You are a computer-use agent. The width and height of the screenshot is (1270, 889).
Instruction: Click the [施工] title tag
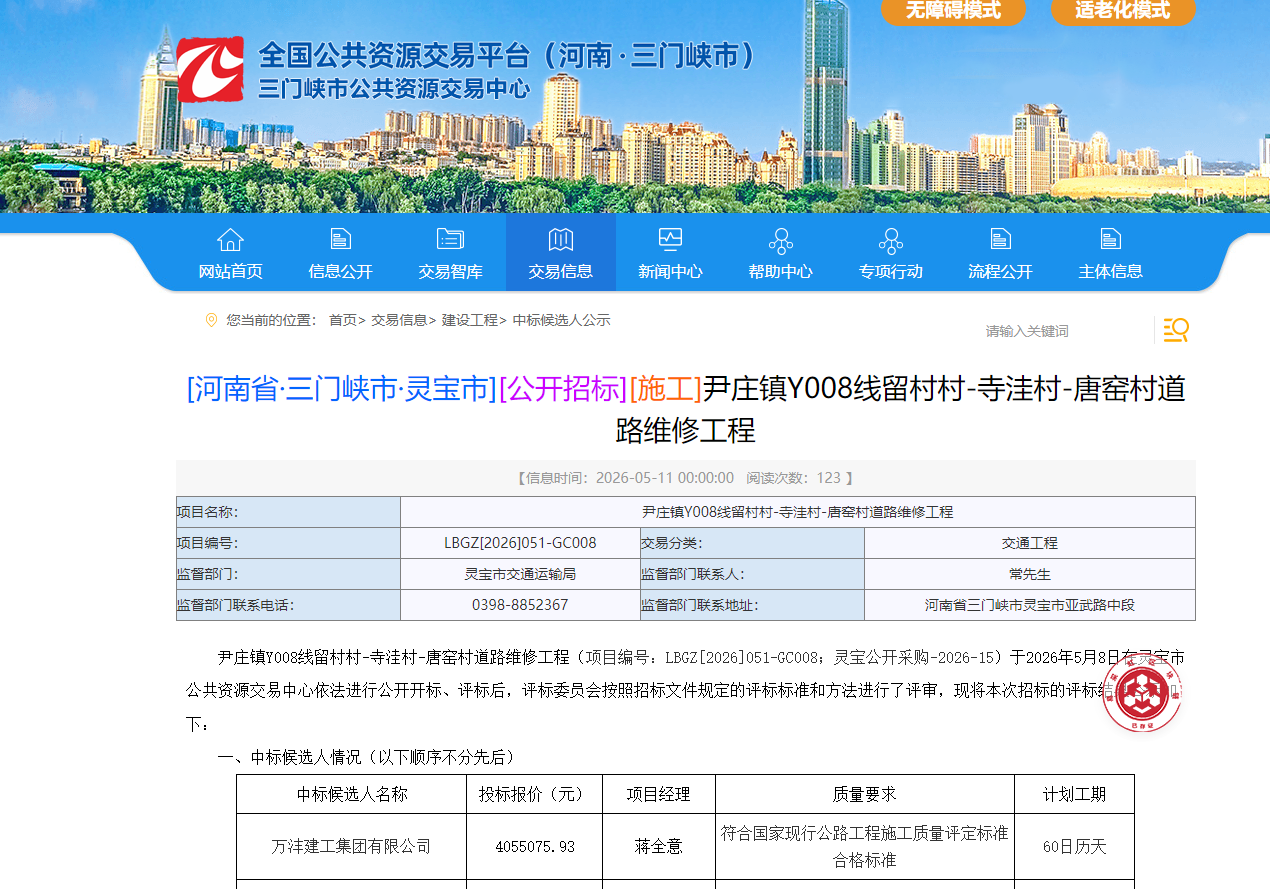(665, 388)
